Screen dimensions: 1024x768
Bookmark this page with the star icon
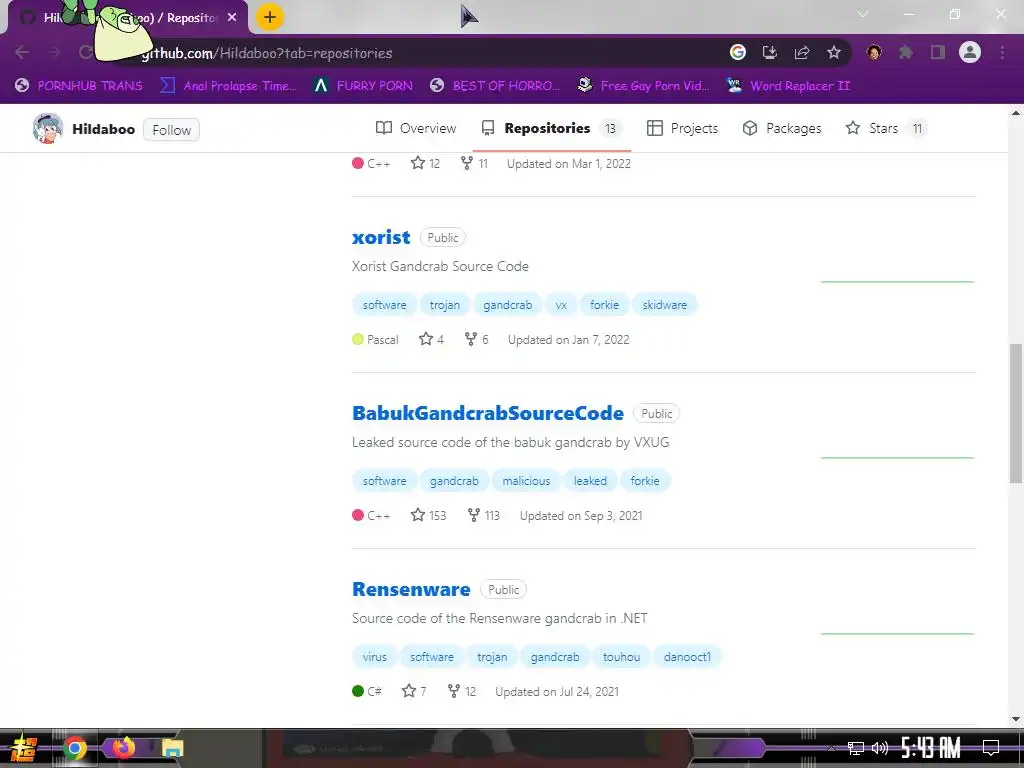coord(834,52)
